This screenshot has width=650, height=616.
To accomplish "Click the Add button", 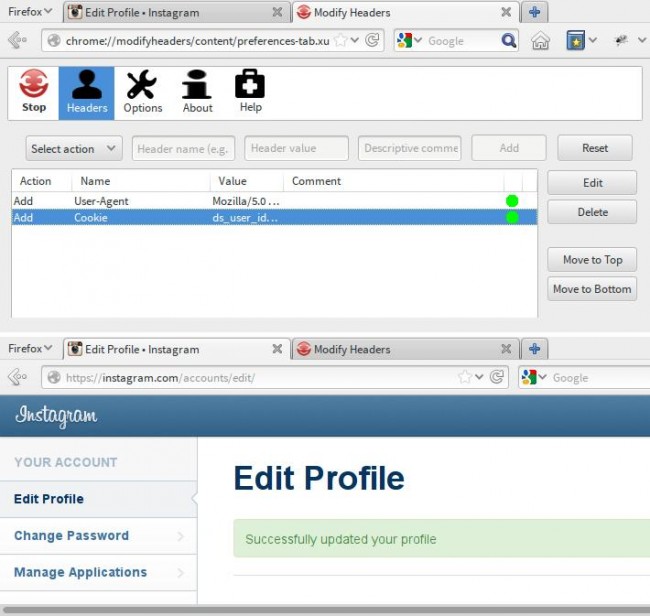I will click(509, 148).
